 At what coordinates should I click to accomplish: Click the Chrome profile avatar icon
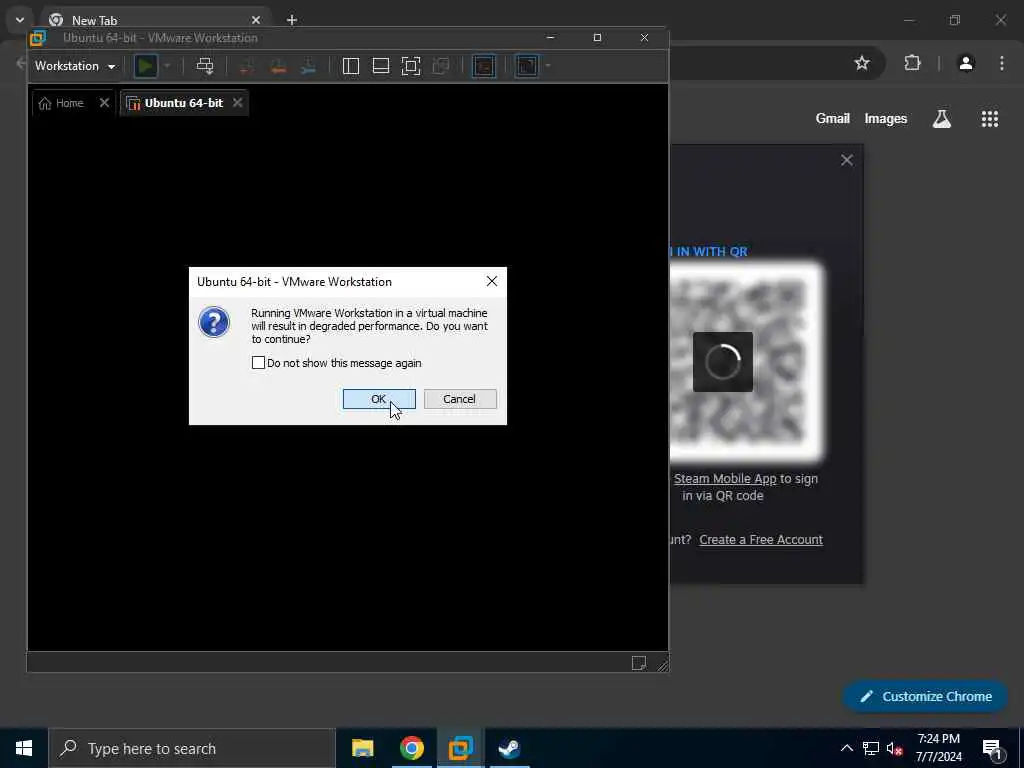click(966, 63)
